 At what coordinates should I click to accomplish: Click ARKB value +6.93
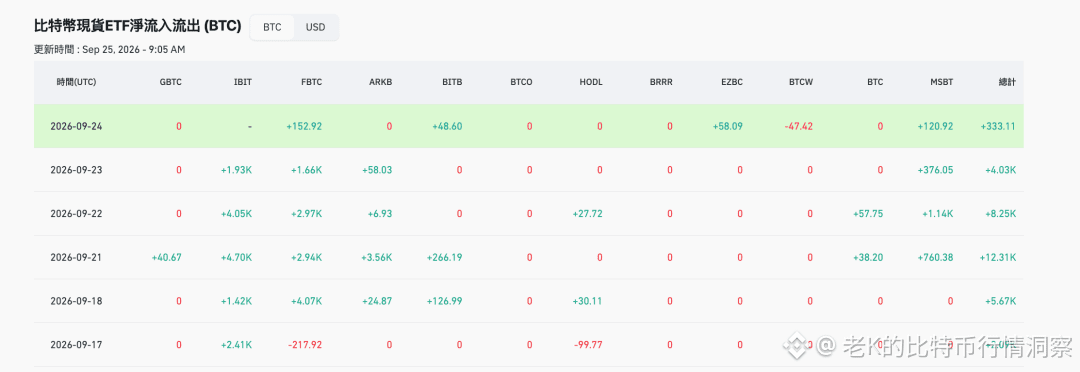point(380,214)
